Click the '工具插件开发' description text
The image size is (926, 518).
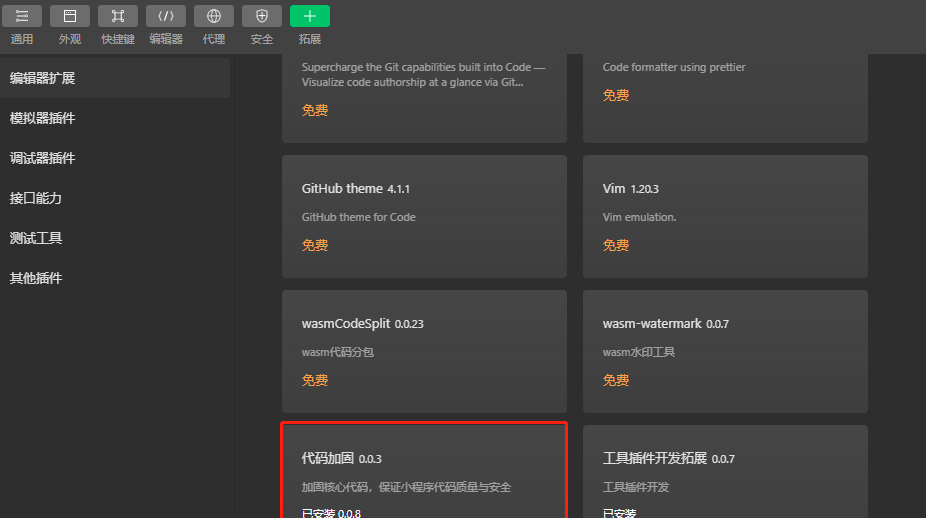636,487
